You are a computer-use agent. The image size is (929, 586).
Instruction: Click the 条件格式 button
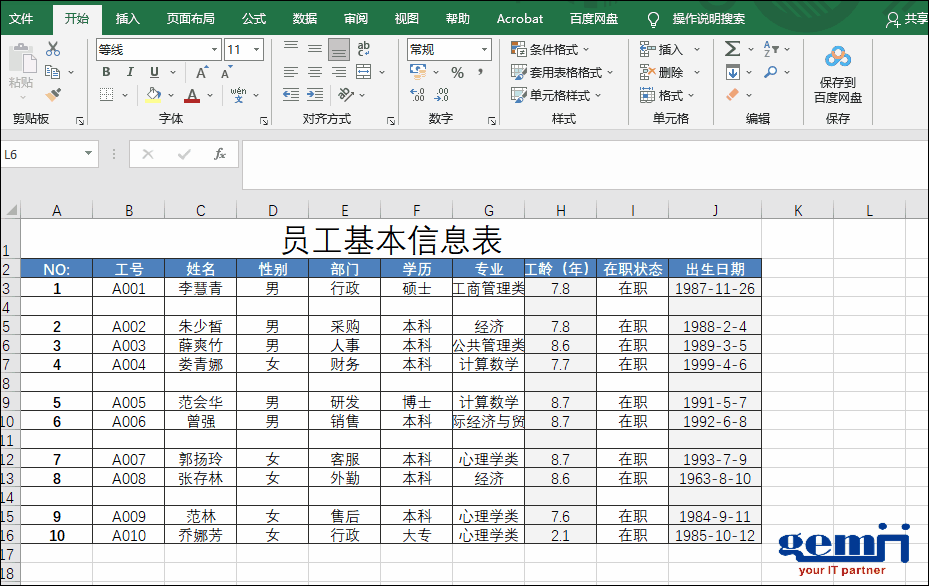pos(550,49)
